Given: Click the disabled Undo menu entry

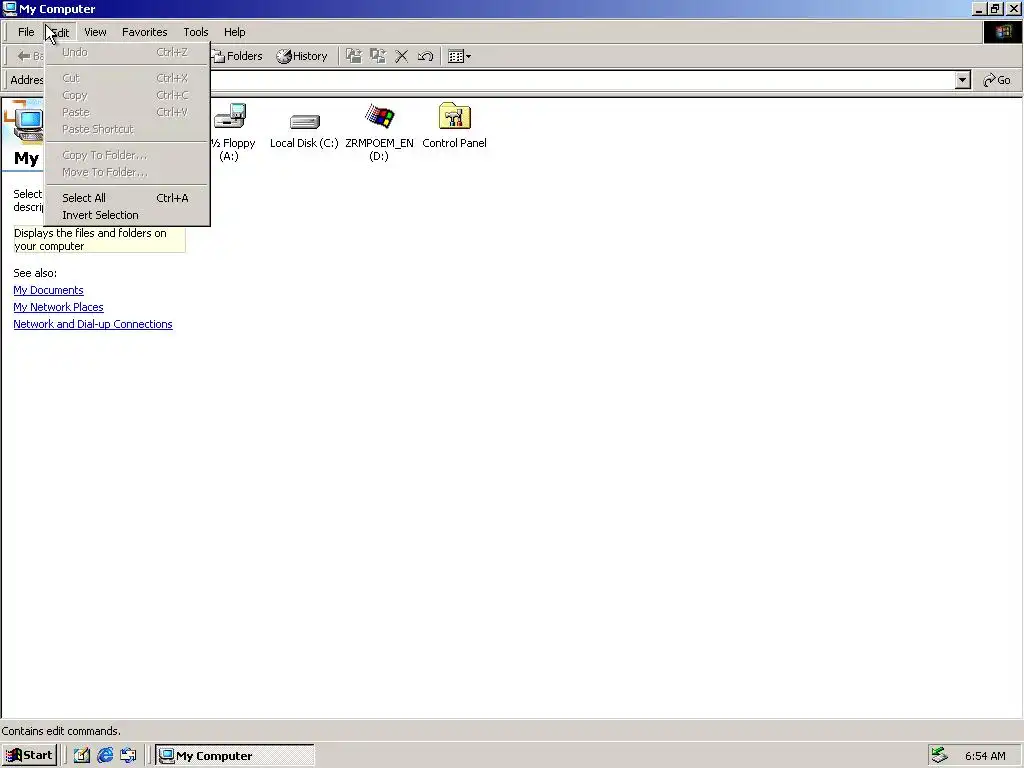Looking at the screenshot, I should (x=127, y=52).
